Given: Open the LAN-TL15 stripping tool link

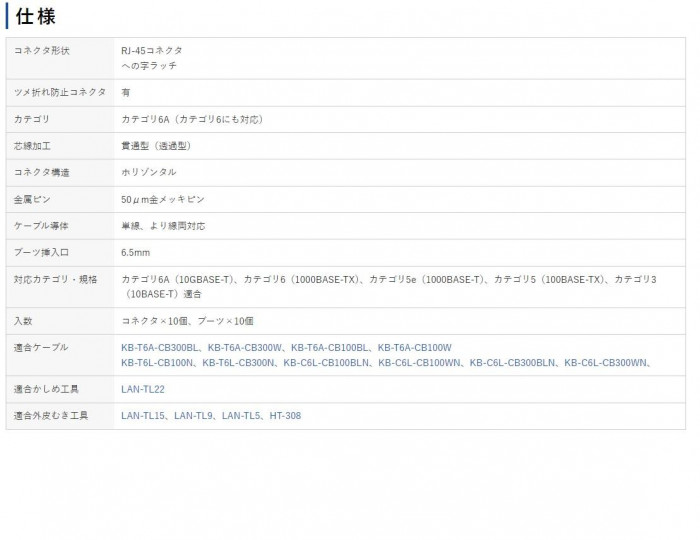Looking at the screenshot, I should coord(143,415).
